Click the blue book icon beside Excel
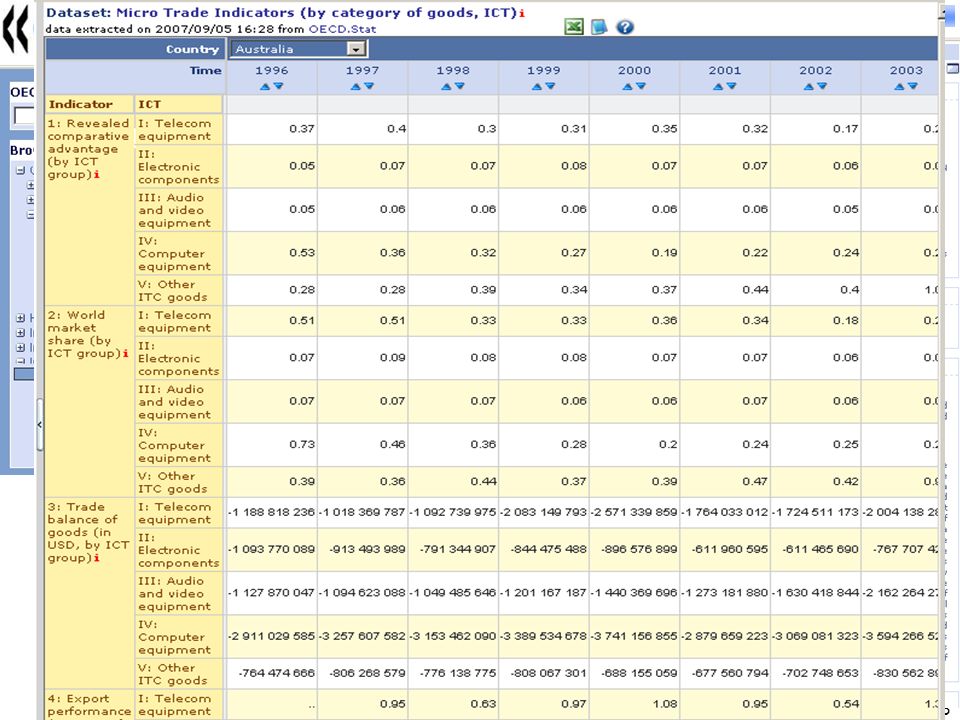The image size is (960, 720). pos(599,26)
